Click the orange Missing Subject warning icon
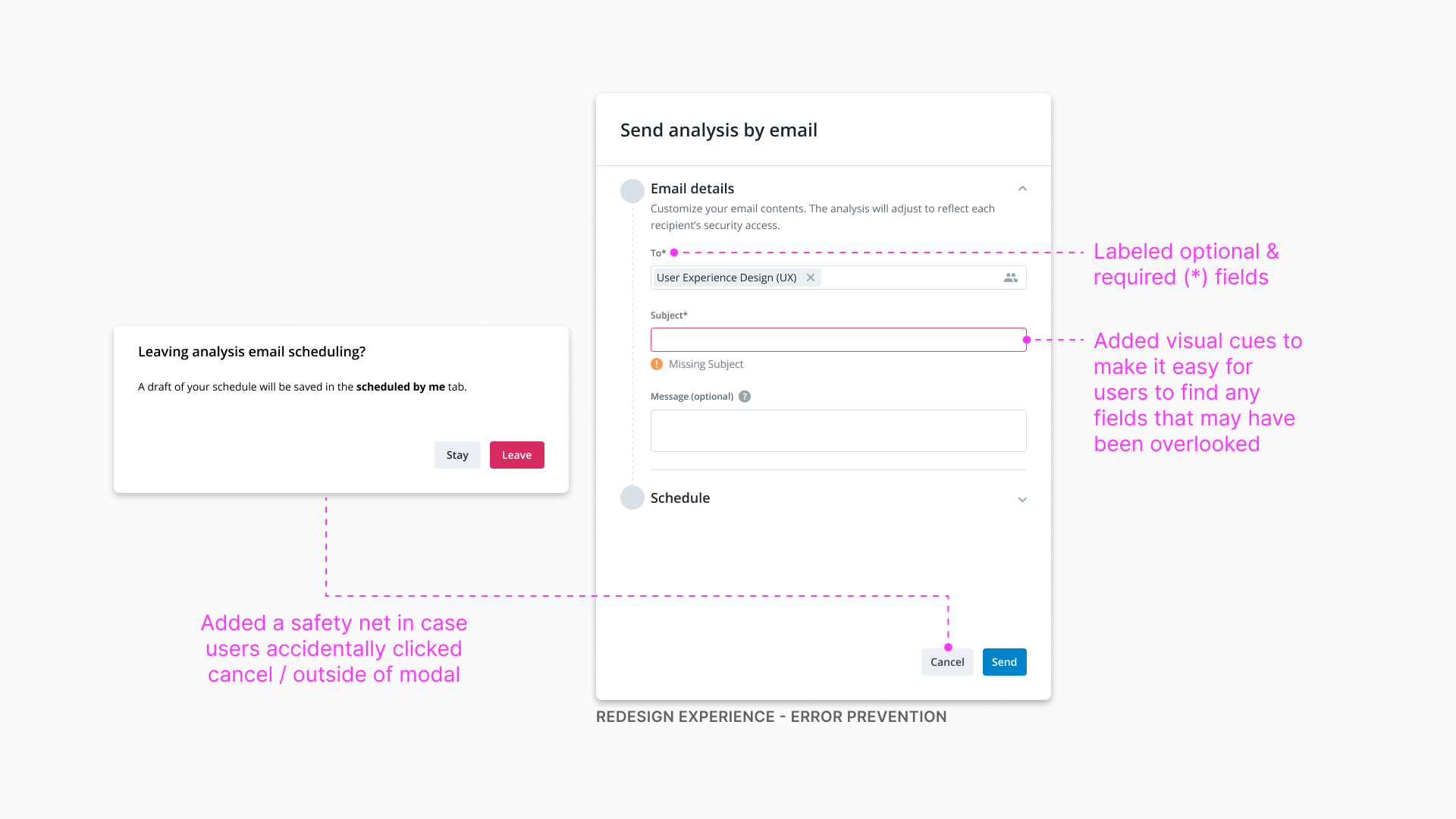Viewport: 1456px width, 819px height. 657,364
